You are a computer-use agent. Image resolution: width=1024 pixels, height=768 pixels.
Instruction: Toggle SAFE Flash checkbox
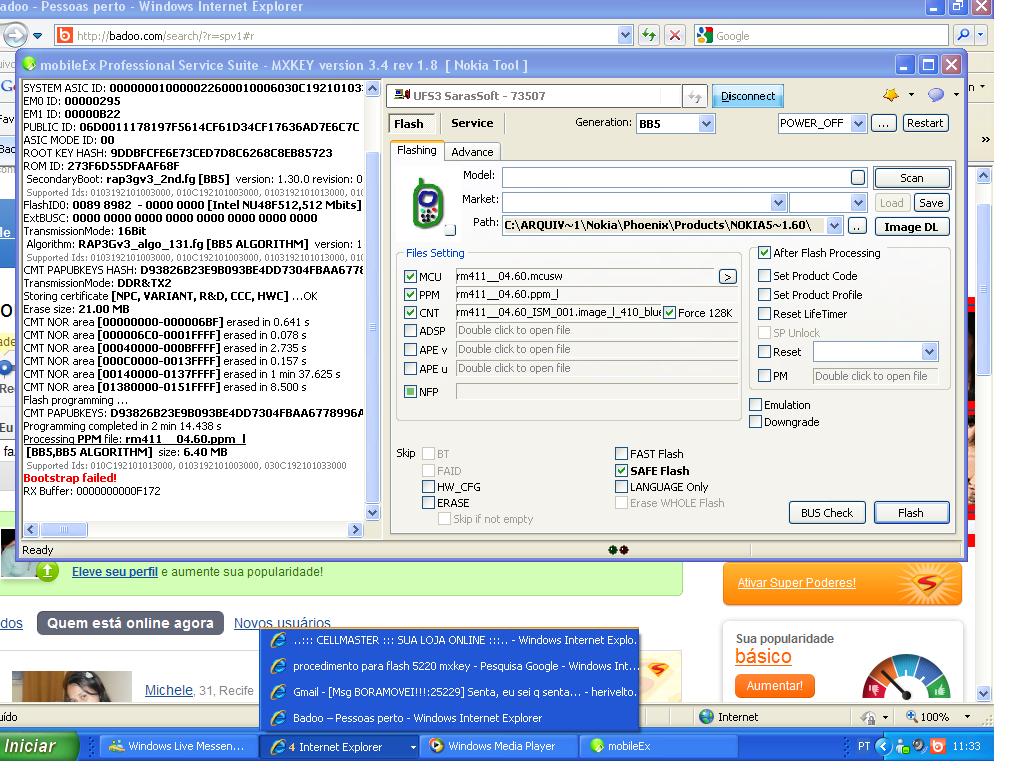(621, 470)
